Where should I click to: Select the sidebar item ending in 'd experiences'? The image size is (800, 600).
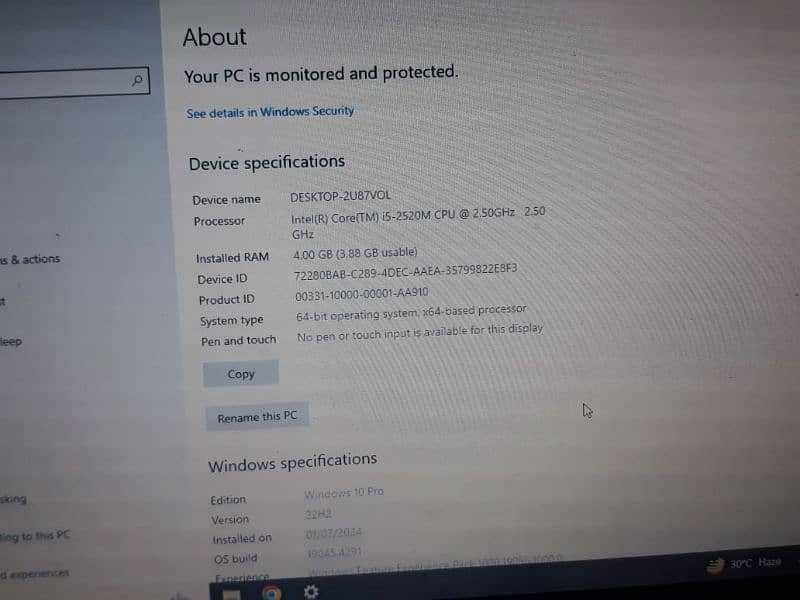click(34, 573)
